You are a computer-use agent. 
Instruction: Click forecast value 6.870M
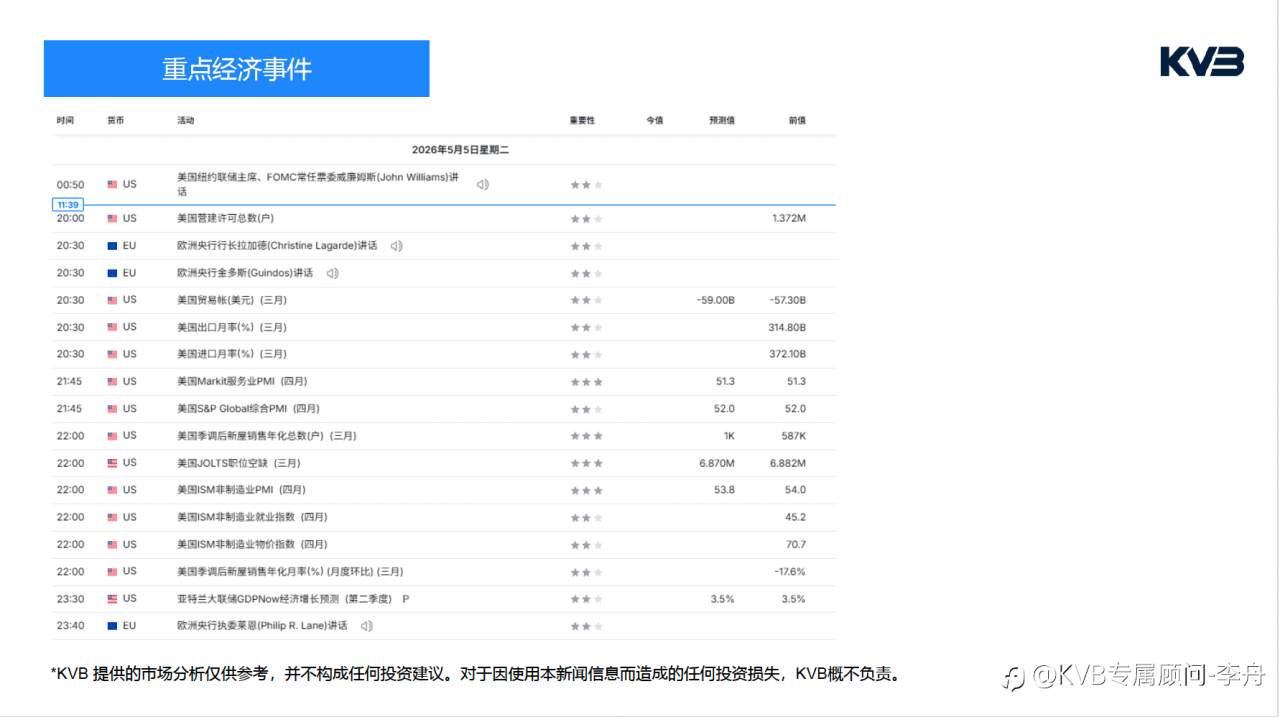pyautogui.click(x=717, y=463)
